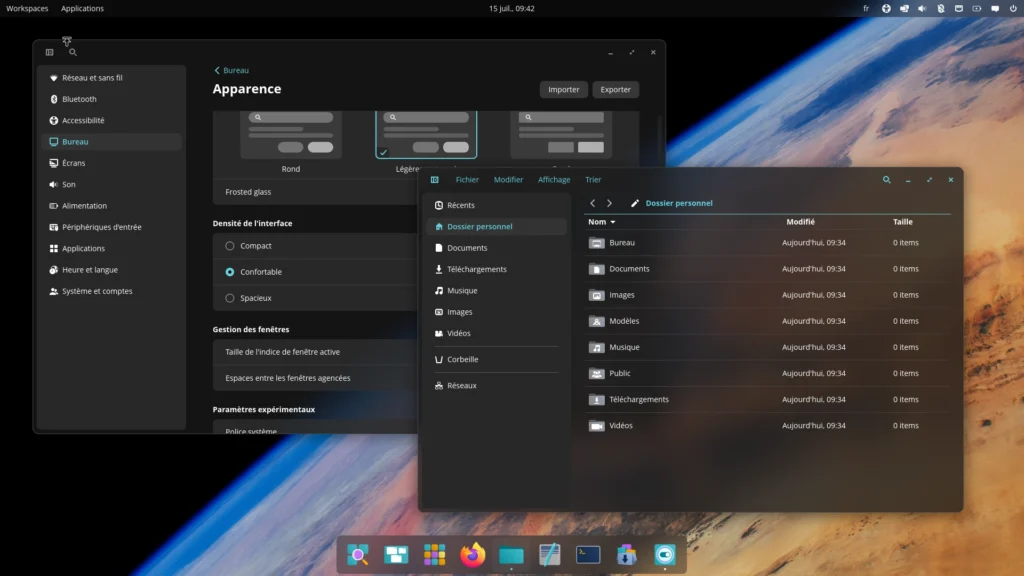Open the settings search magnifier icon

click(x=73, y=52)
